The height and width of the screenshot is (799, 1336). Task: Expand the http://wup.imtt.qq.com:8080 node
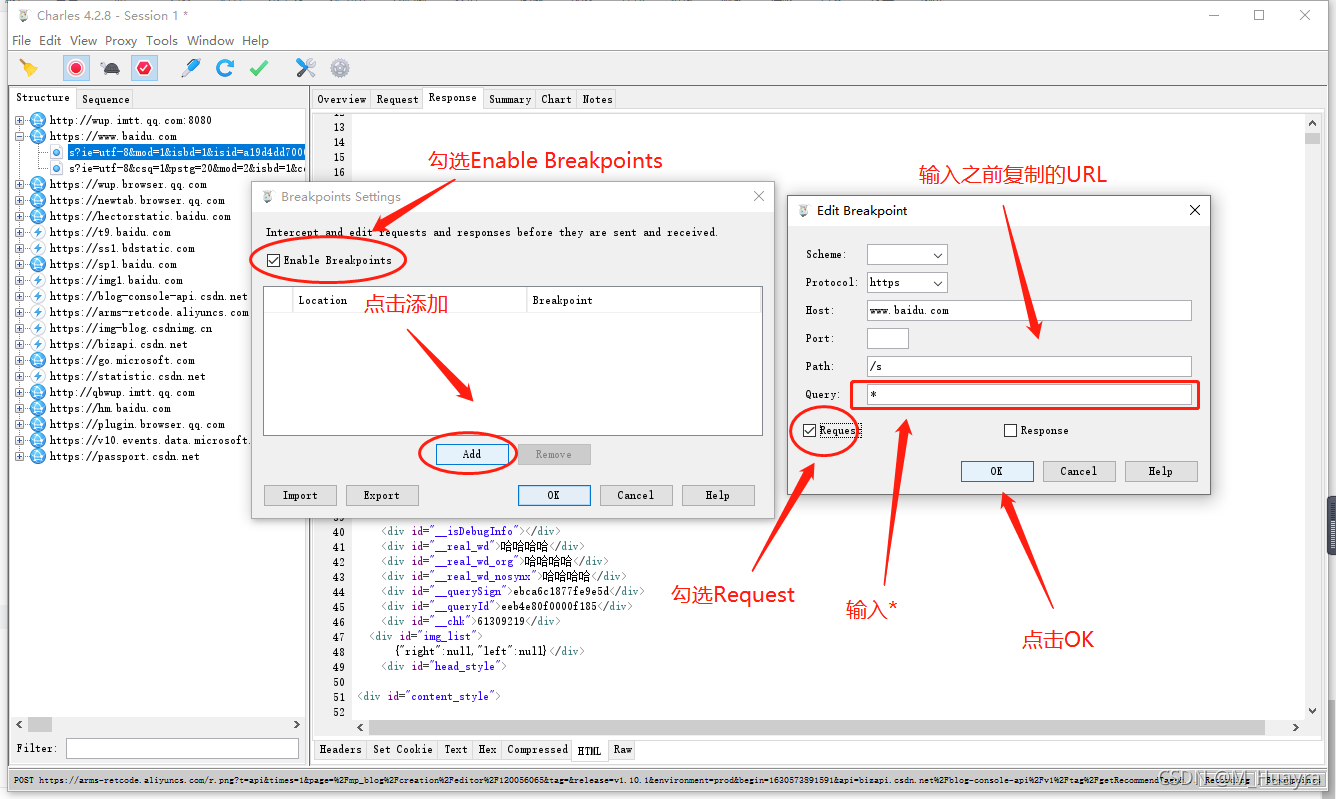[x=19, y=120]
